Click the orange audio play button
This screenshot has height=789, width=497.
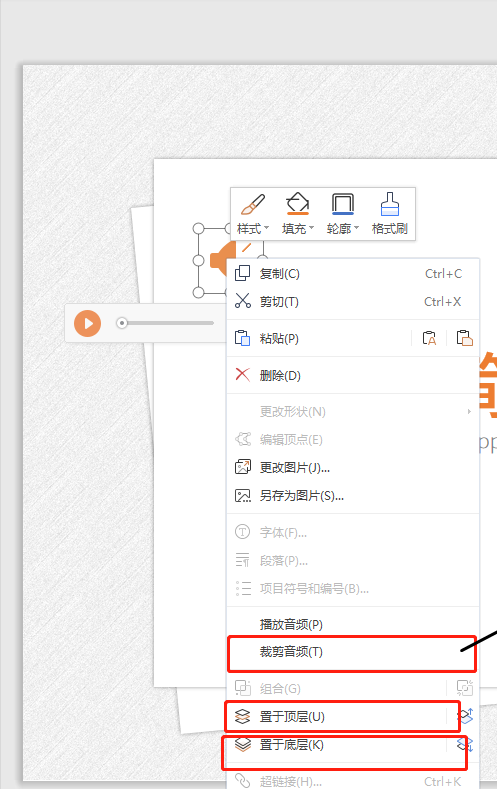pos(88,323)
